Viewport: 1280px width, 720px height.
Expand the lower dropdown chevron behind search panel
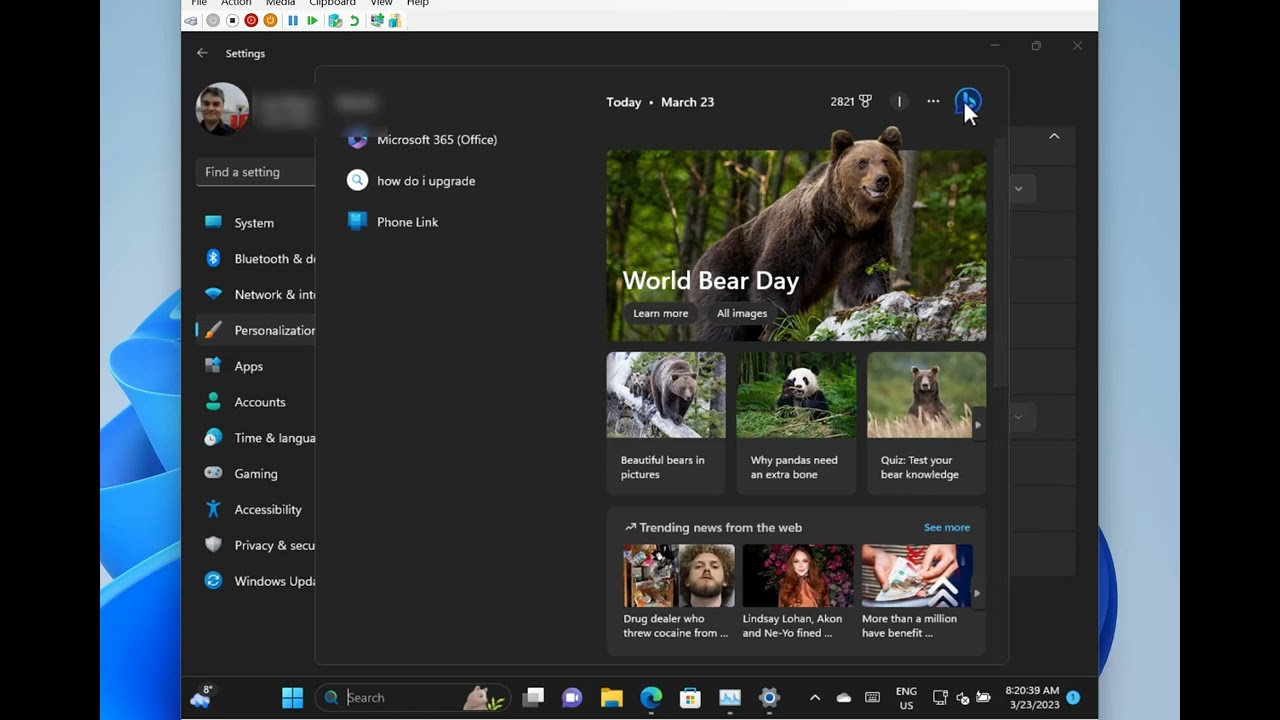[x=1018, y=417]
